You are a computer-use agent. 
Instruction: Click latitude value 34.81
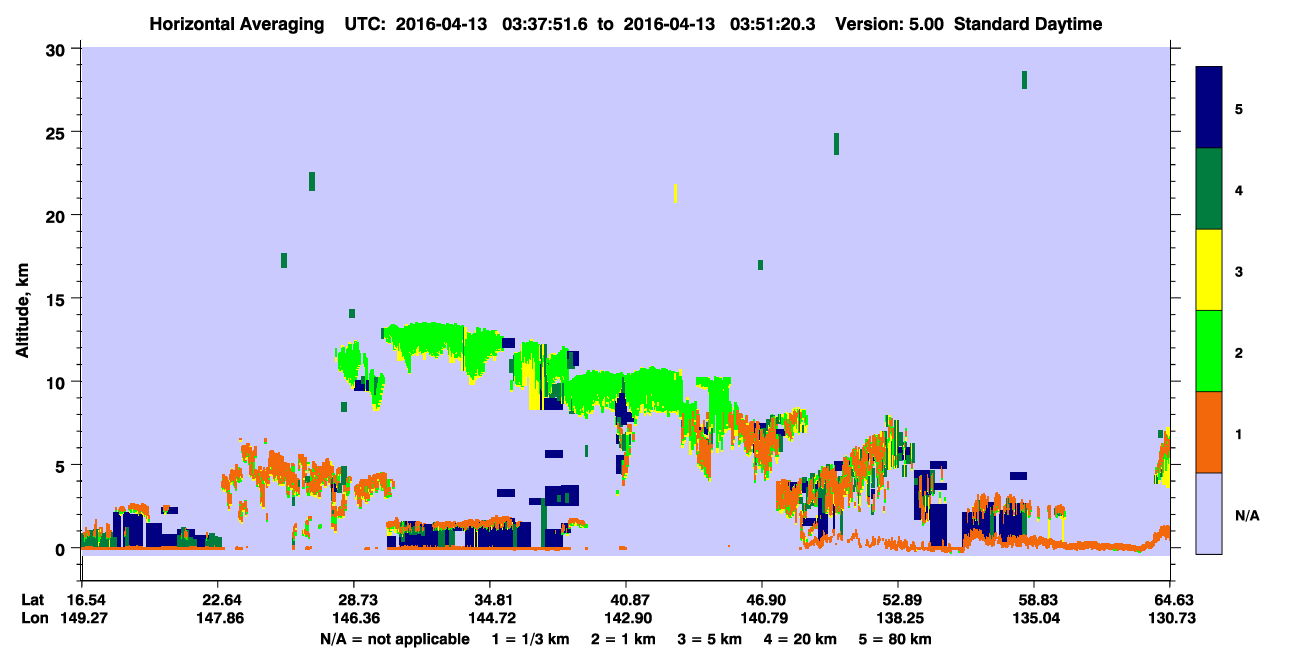489,600
